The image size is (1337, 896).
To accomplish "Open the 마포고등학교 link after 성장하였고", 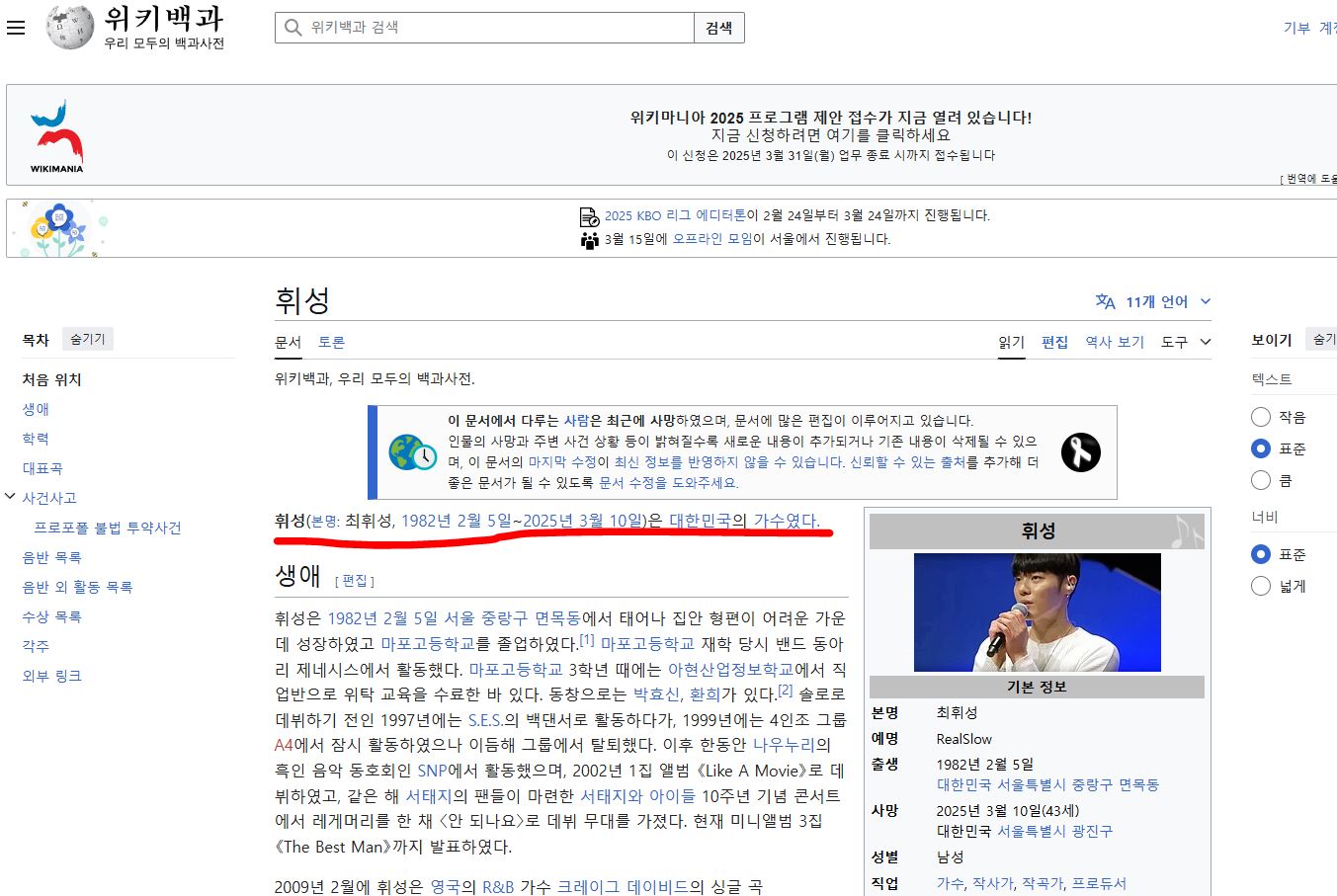I will (x=428, y=644).
